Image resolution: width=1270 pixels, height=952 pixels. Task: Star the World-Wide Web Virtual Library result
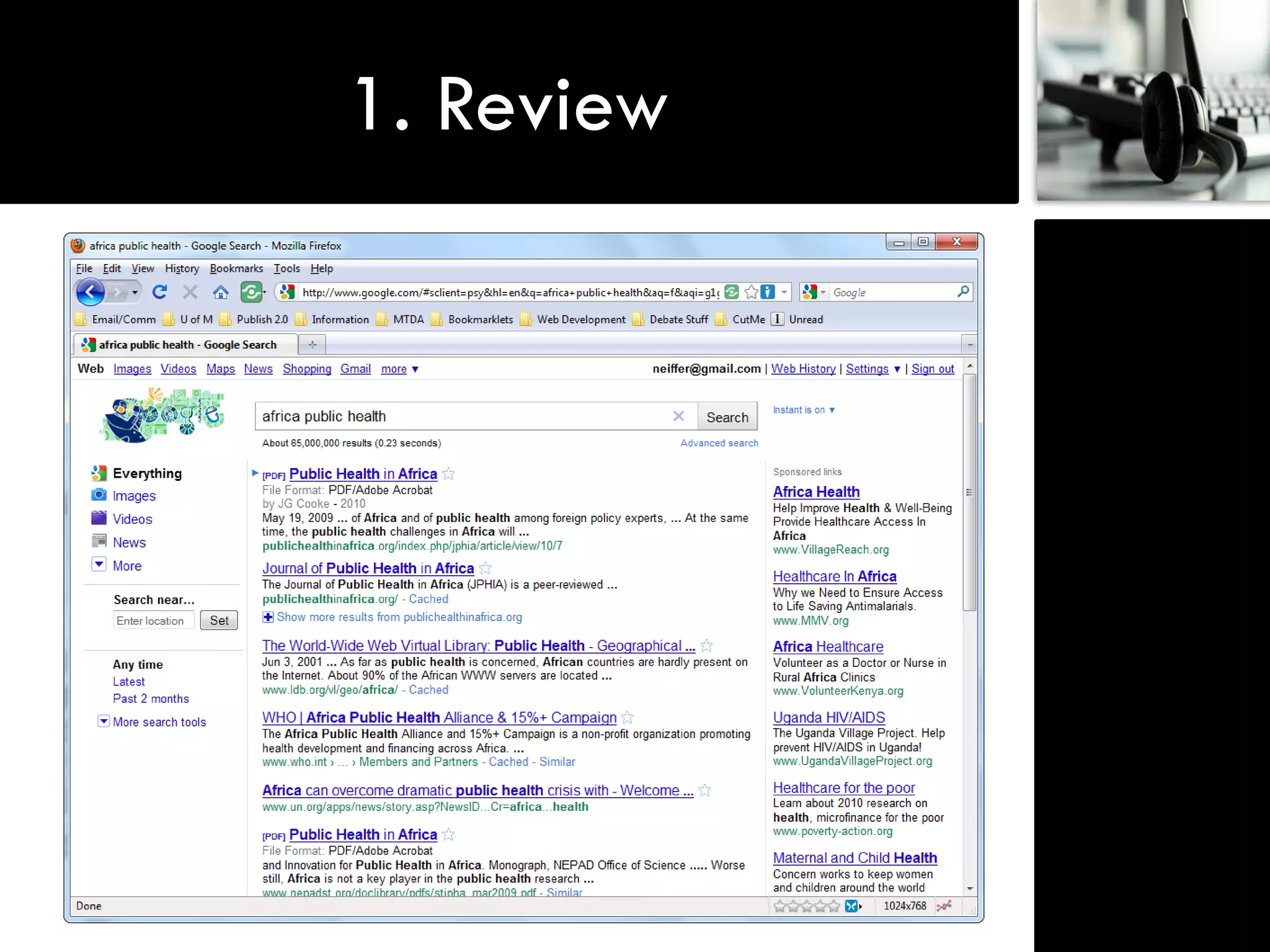[x=706, y=646]
